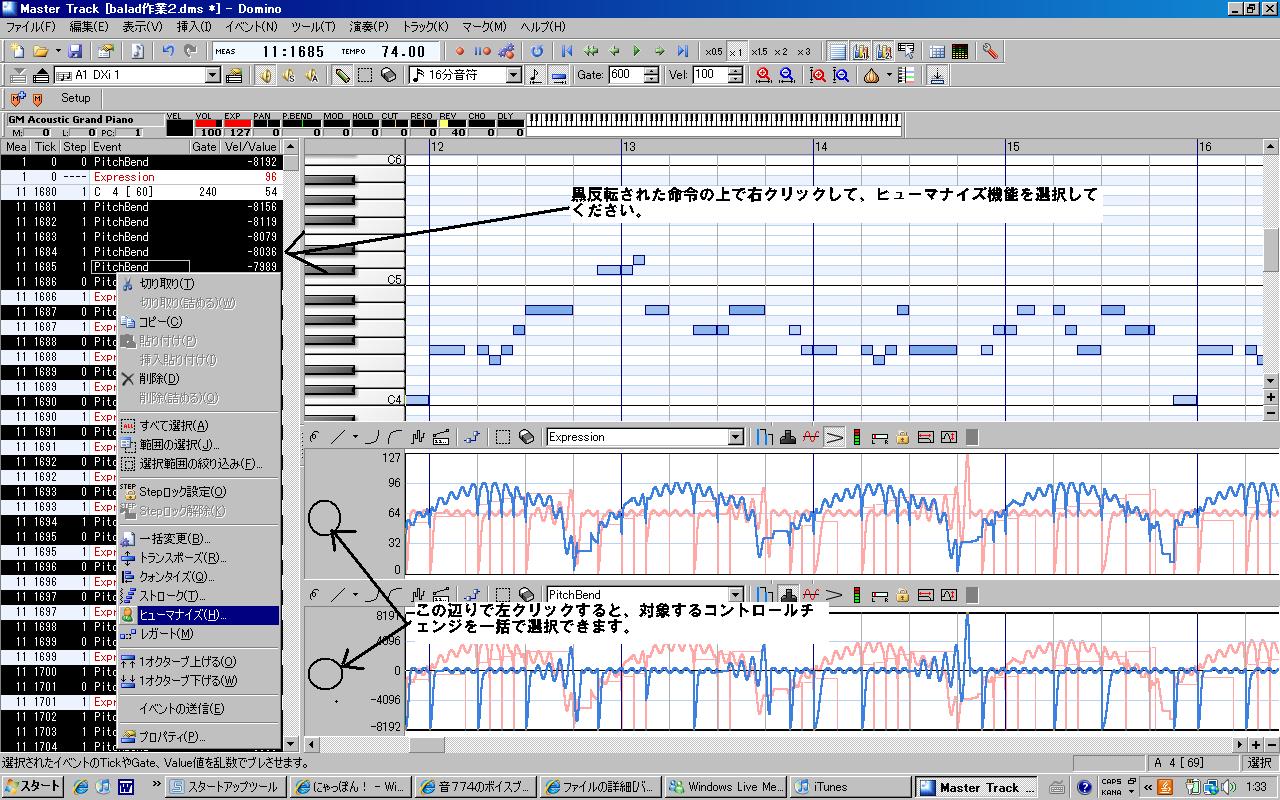Toggle the rectangle selection tool
Screen dimensions: 1280x800
pyautogui.click(x=366, y=75)
